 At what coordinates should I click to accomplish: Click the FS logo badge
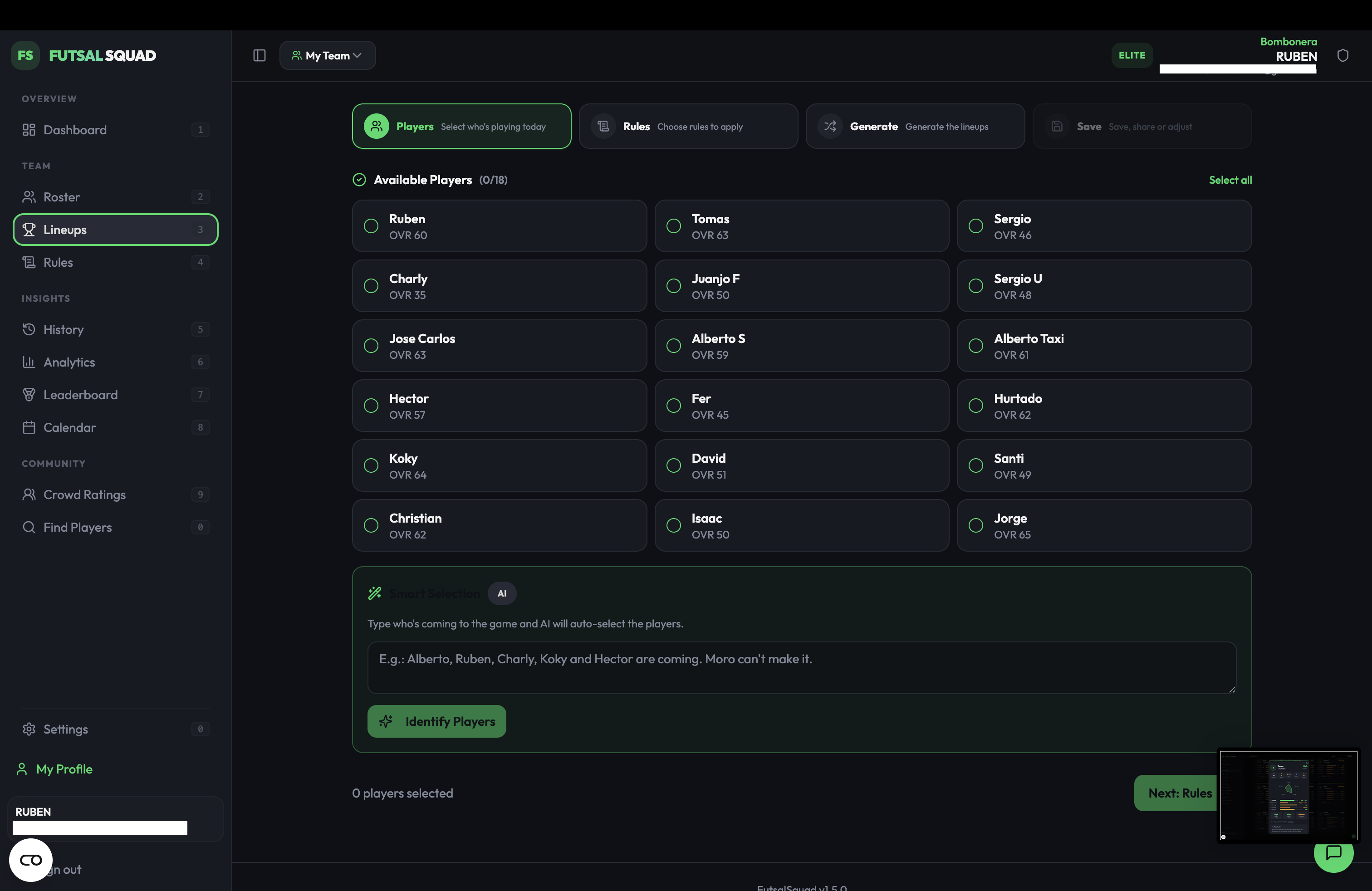pyautogui.click(x=25, y=55)
